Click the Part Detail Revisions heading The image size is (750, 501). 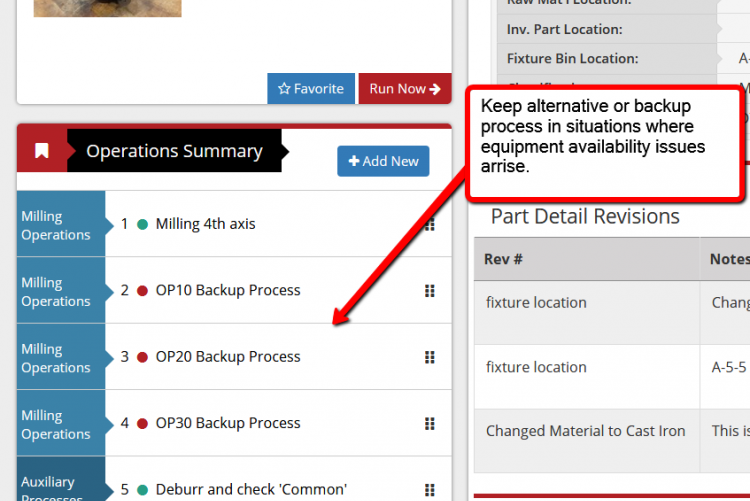[585, 216]
